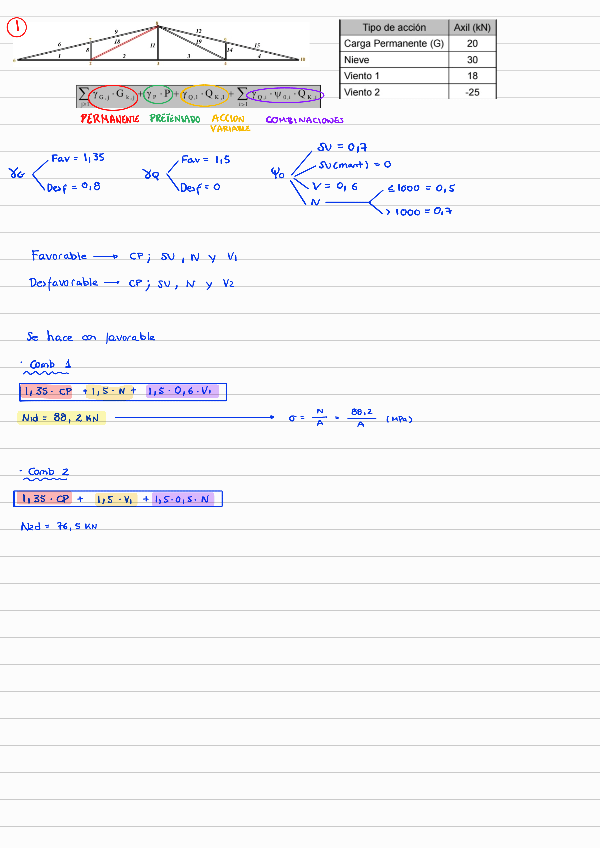The width and height of the screenshot is (600, 848).
Task: Click the underlined 'Comb 2' heading
Action: tap(46, 473)
